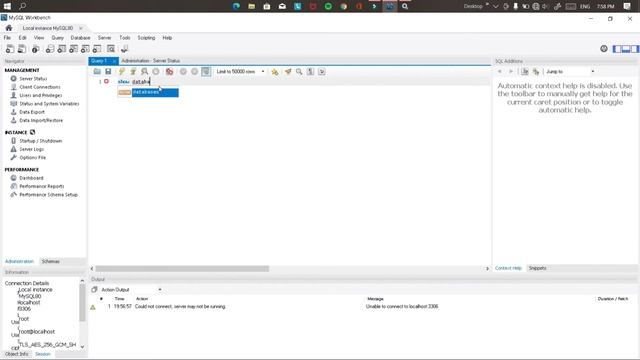This screenshot has width=640, height=360.
Task: Commit transaction toolbar icon
Action: click(183, 71)
